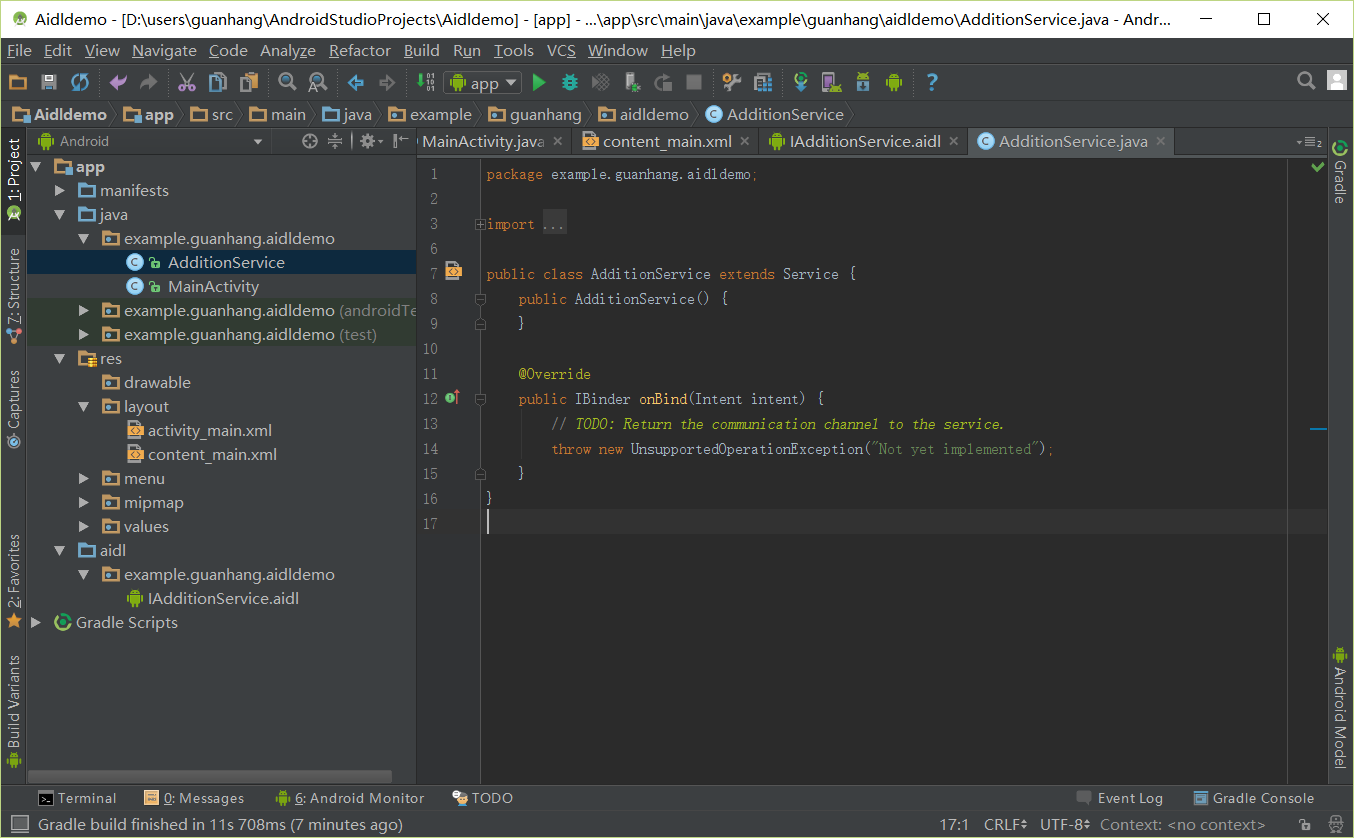Click the override gutter marker on line 12
Image resolution: width=1354 pixels, height=838 pixels.
coord(452,398)
